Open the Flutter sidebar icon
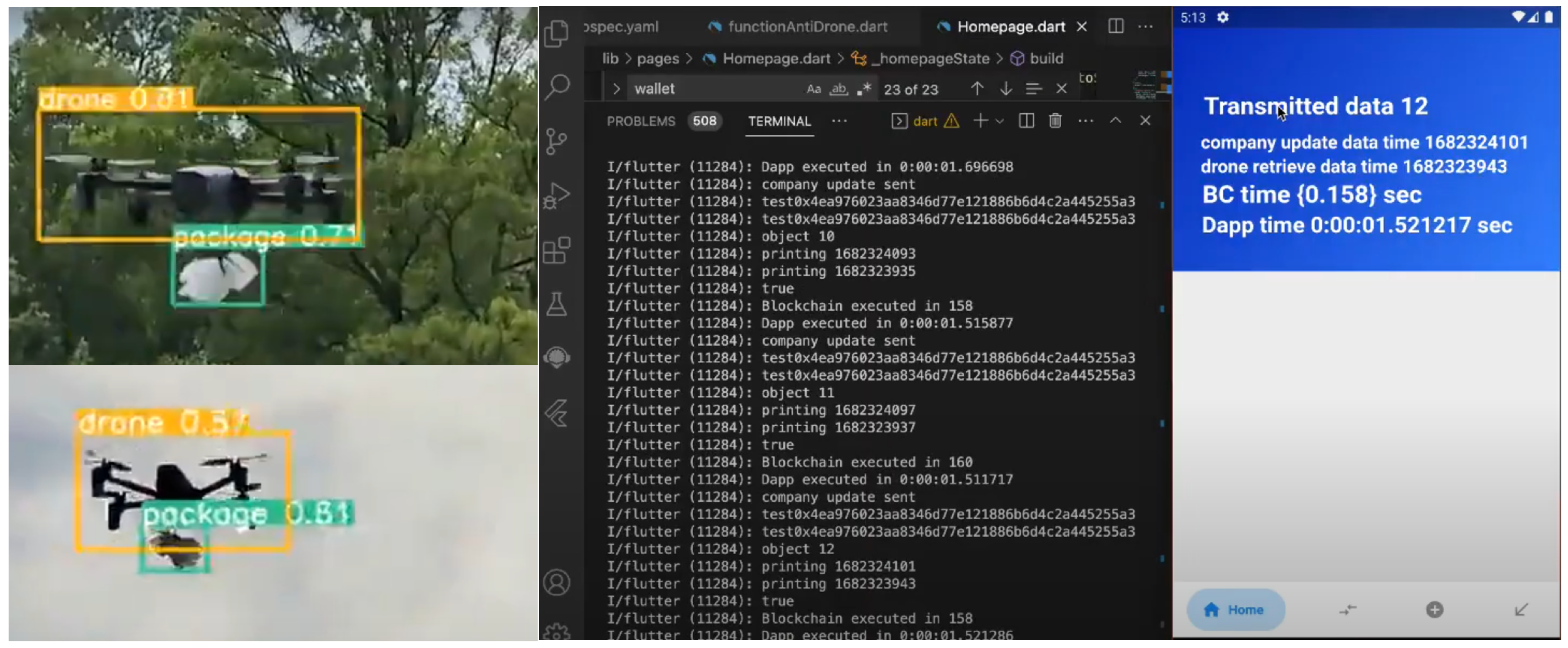1568x648 pixels. coord(556,413)
